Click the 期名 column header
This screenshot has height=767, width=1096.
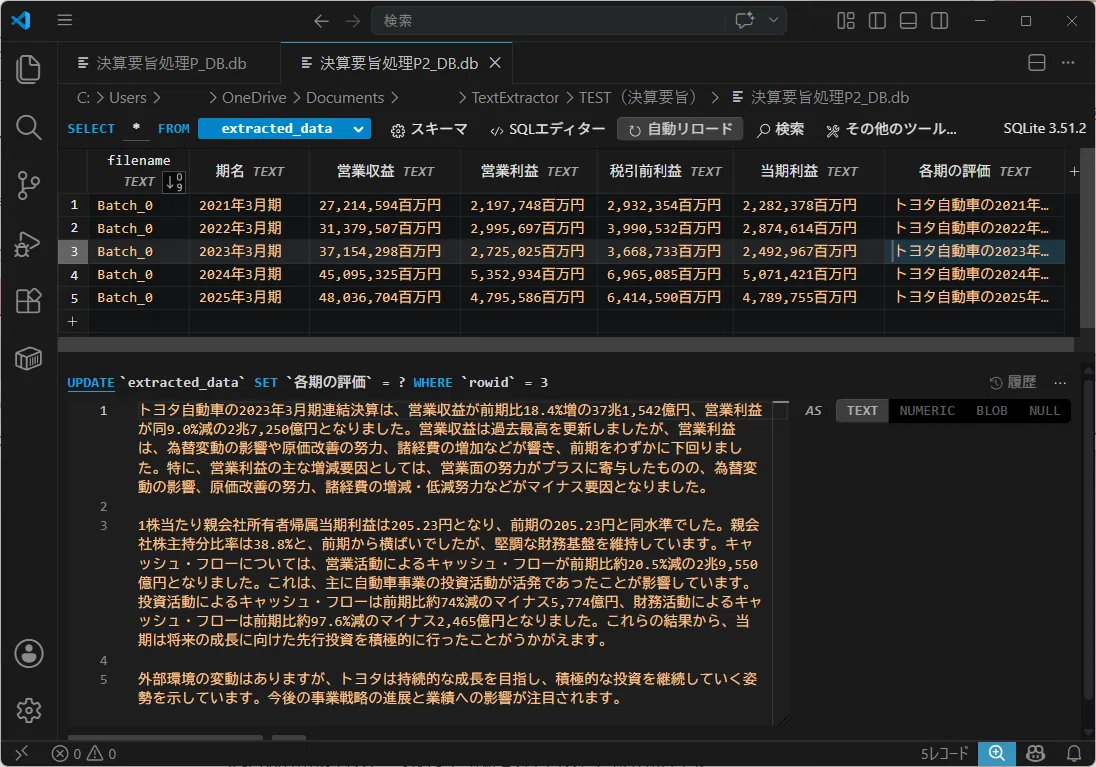[250, 171]
